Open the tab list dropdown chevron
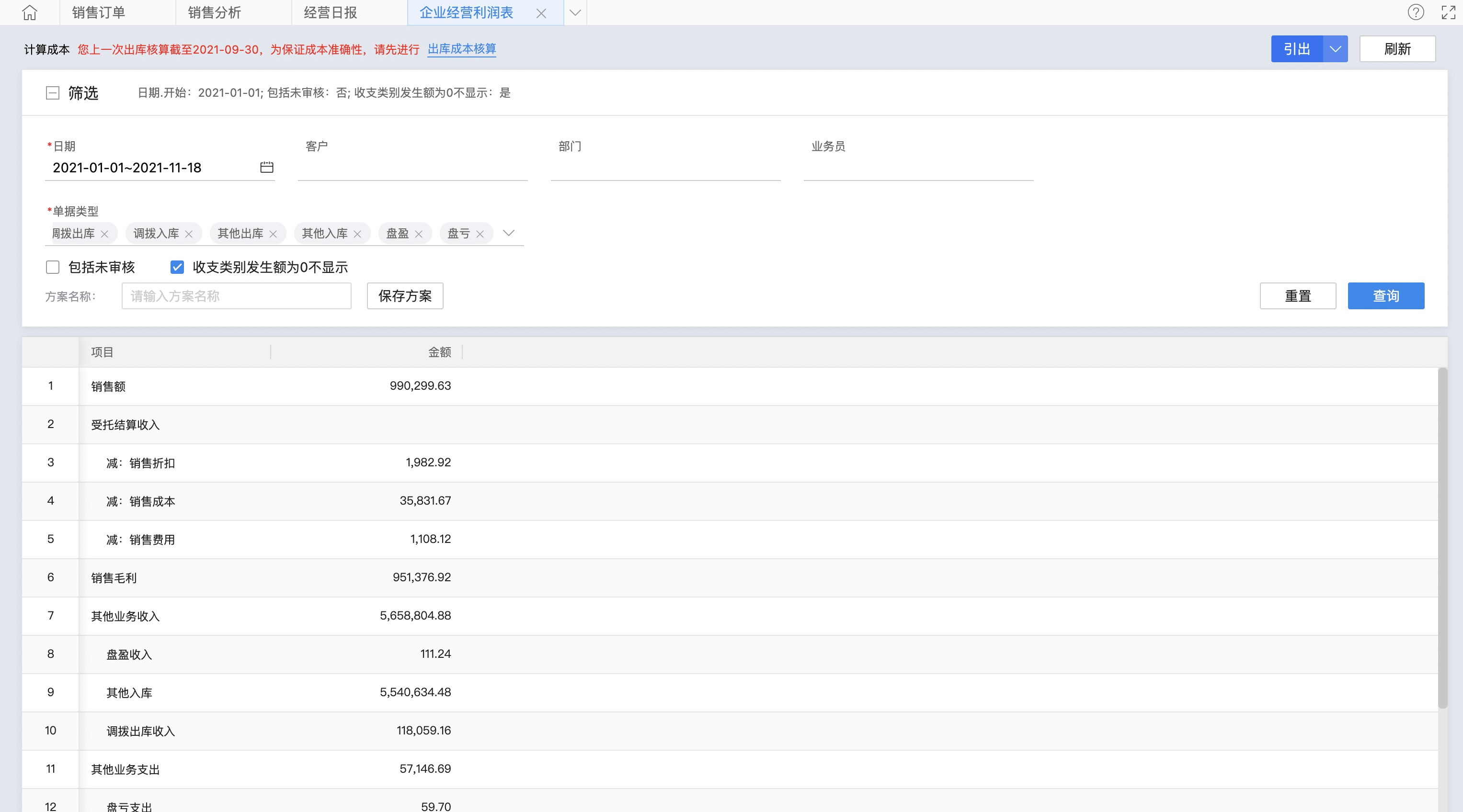 click(x=575, y=12)
